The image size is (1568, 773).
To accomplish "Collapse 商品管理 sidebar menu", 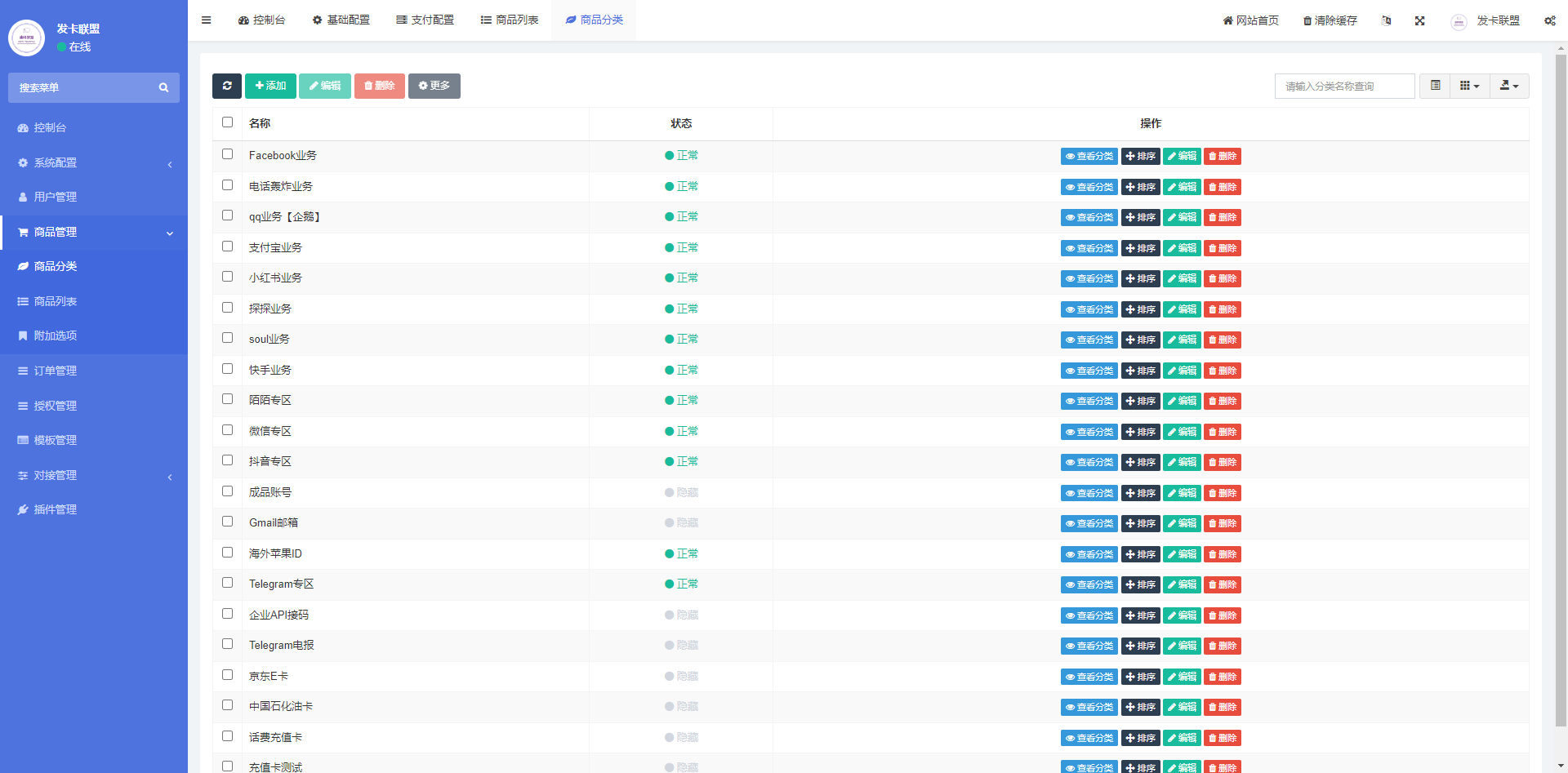I will coord(94,233).
